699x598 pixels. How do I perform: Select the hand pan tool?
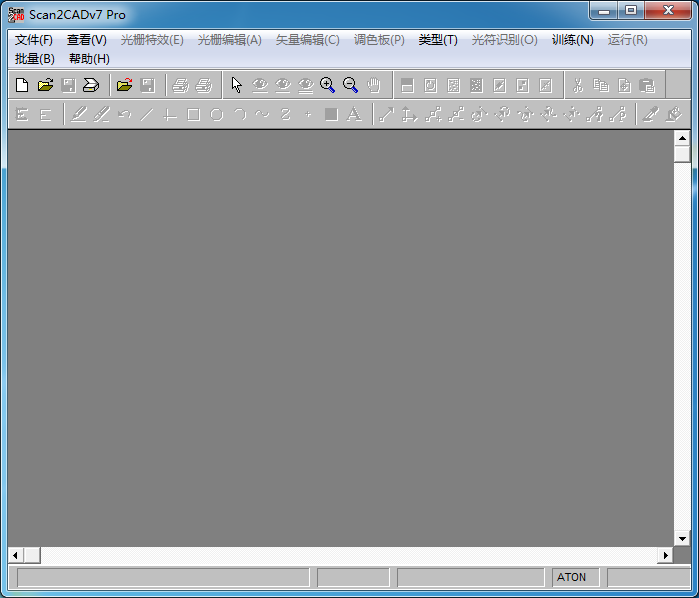pos(374,85)
